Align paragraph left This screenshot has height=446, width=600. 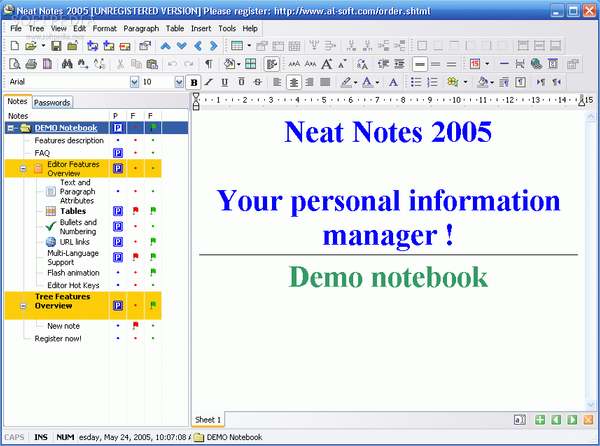tap(277, 82)
